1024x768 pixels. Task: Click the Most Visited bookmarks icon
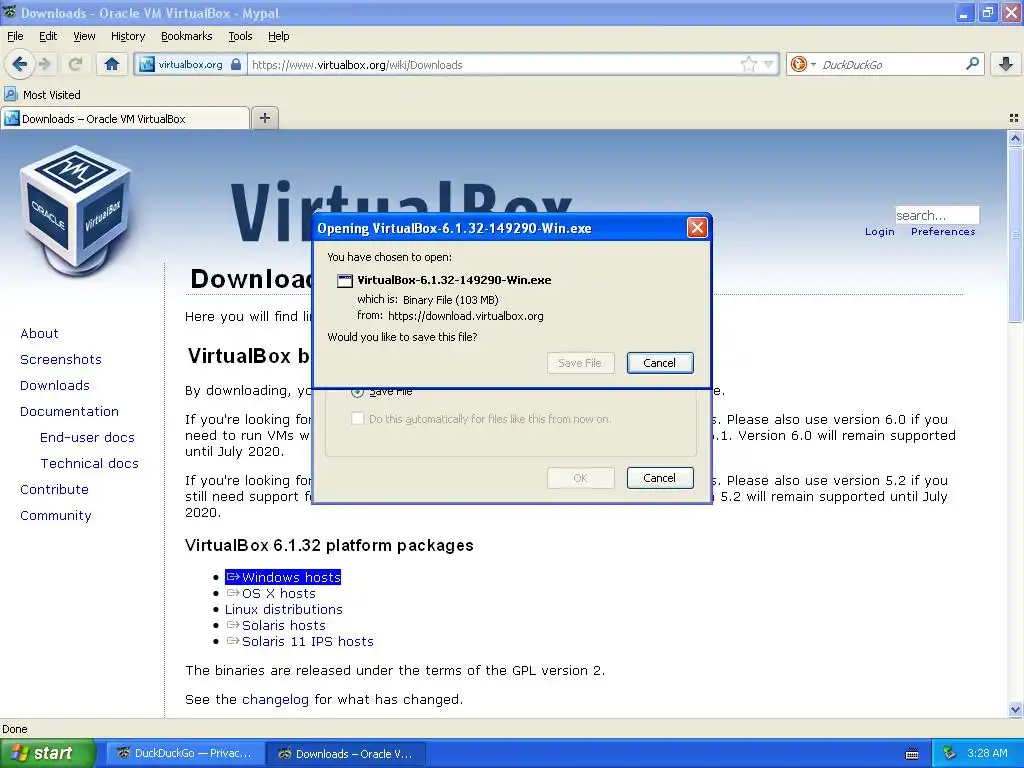(10, 94)
